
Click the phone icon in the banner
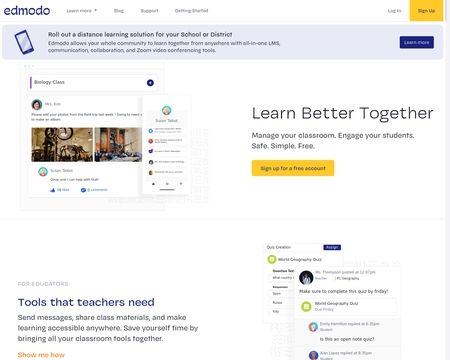pos(24,42)
